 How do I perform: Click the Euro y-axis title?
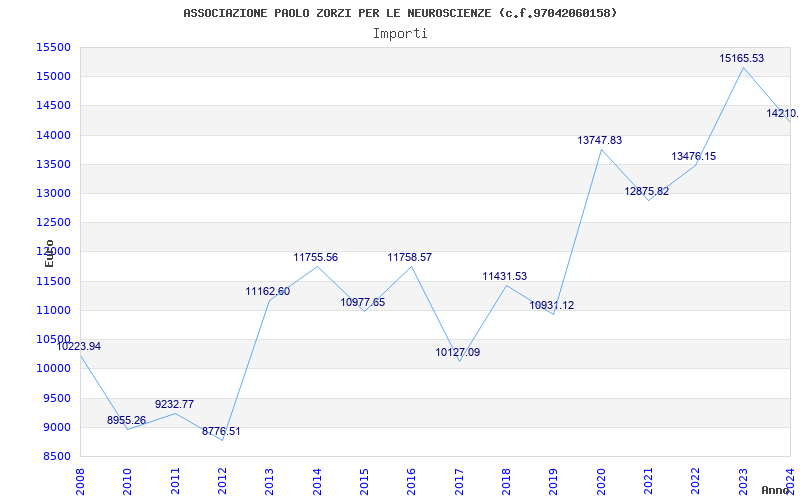click(x=49, y=253)
